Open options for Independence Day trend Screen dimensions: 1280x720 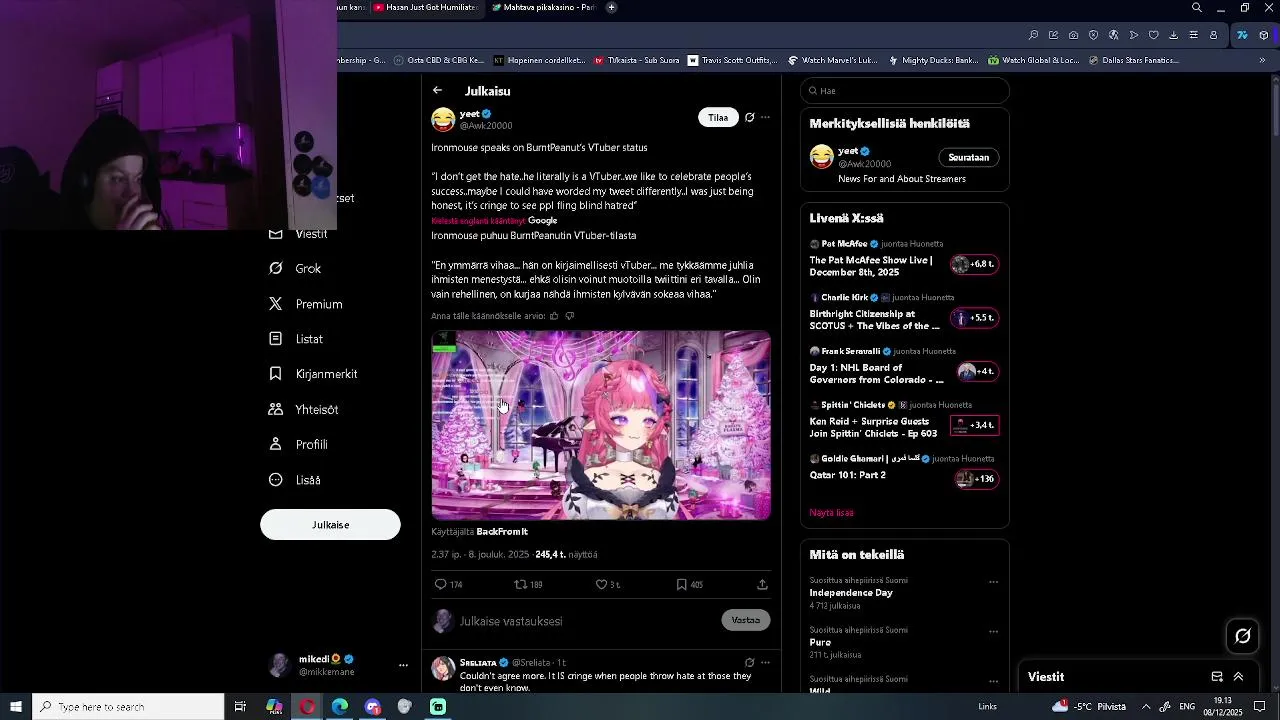pos(993,581)
